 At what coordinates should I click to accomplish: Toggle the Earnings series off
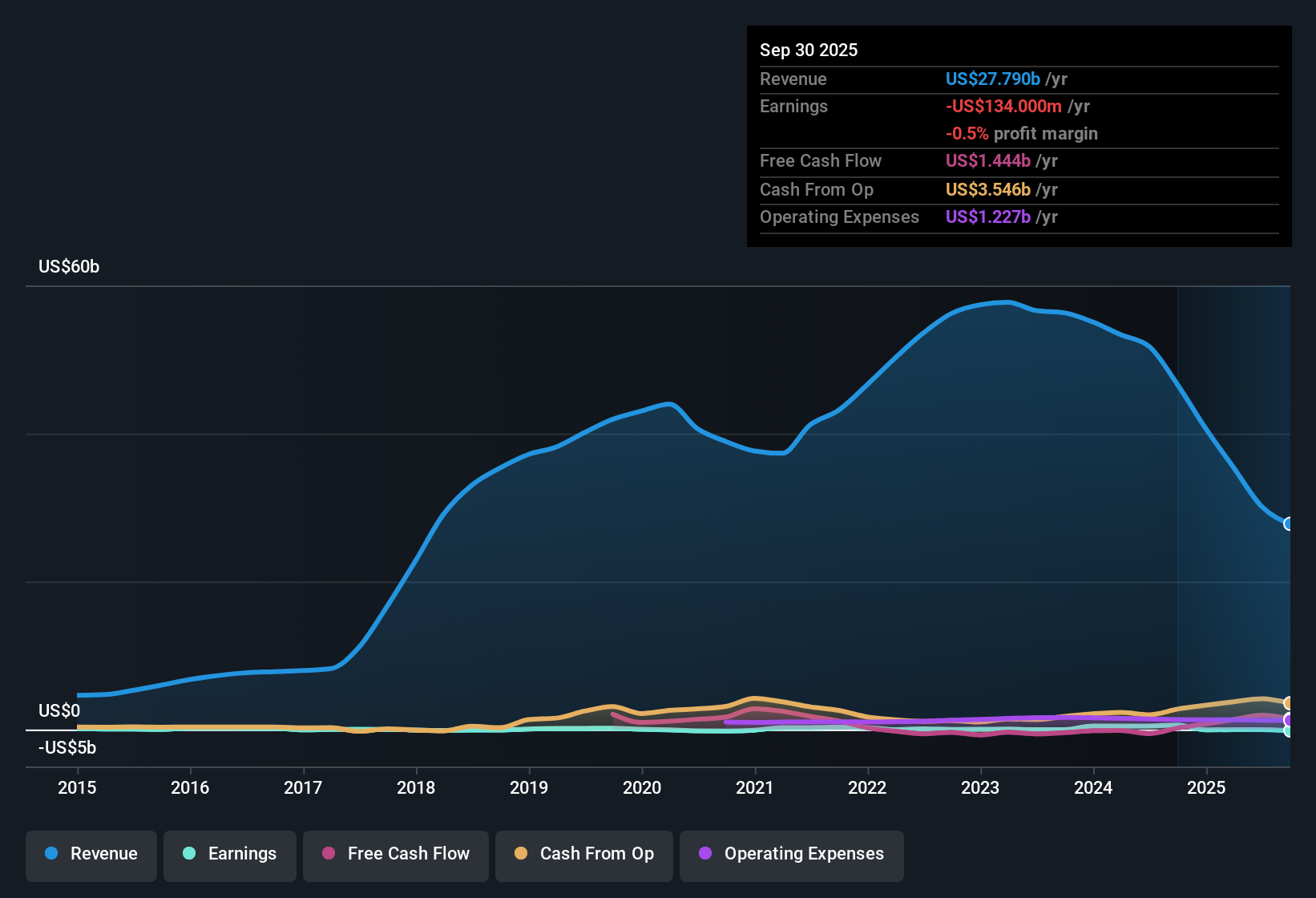coord(229,854)
